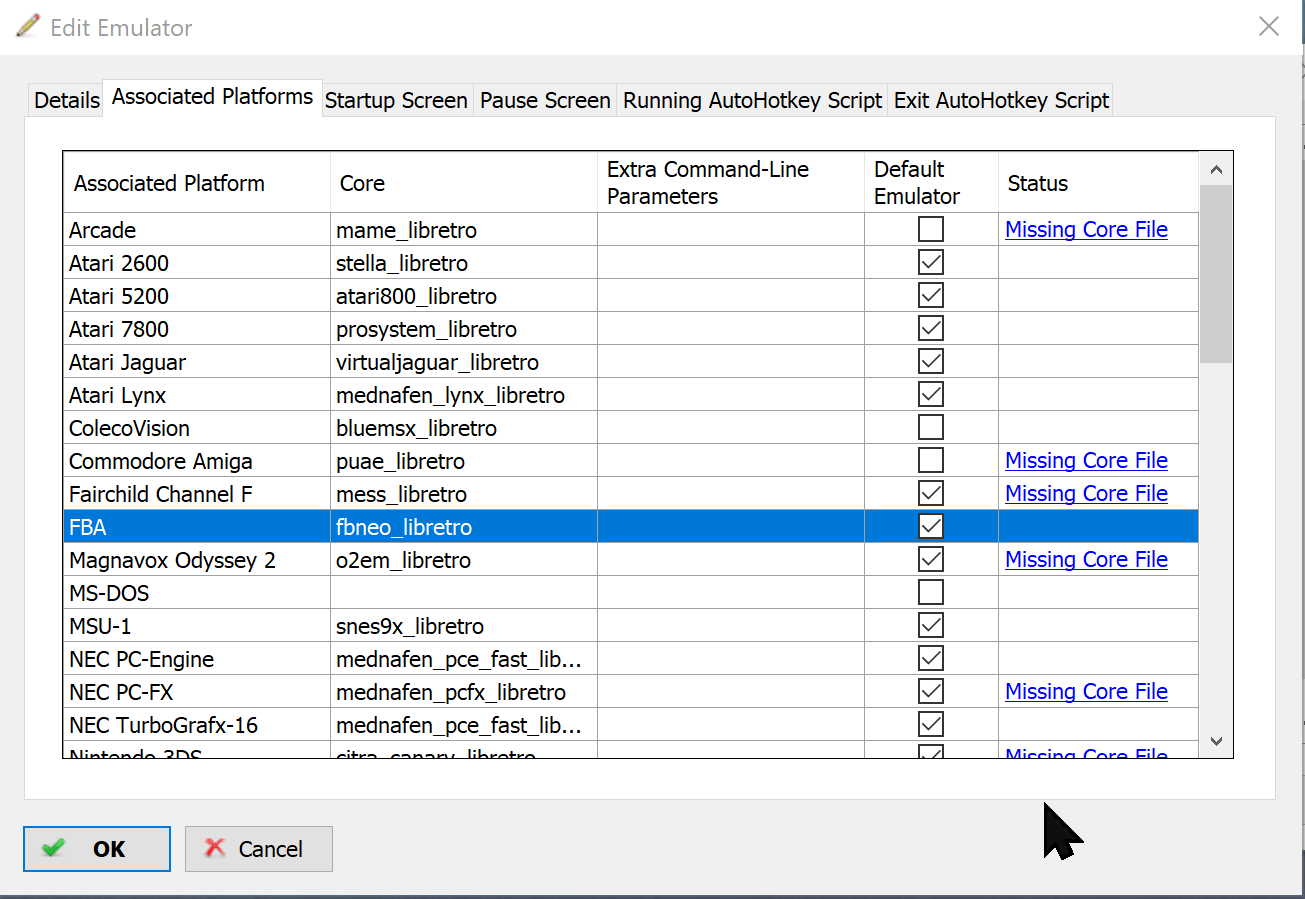
Task: Open the Pause Screen tab
Action: point(545,100)
